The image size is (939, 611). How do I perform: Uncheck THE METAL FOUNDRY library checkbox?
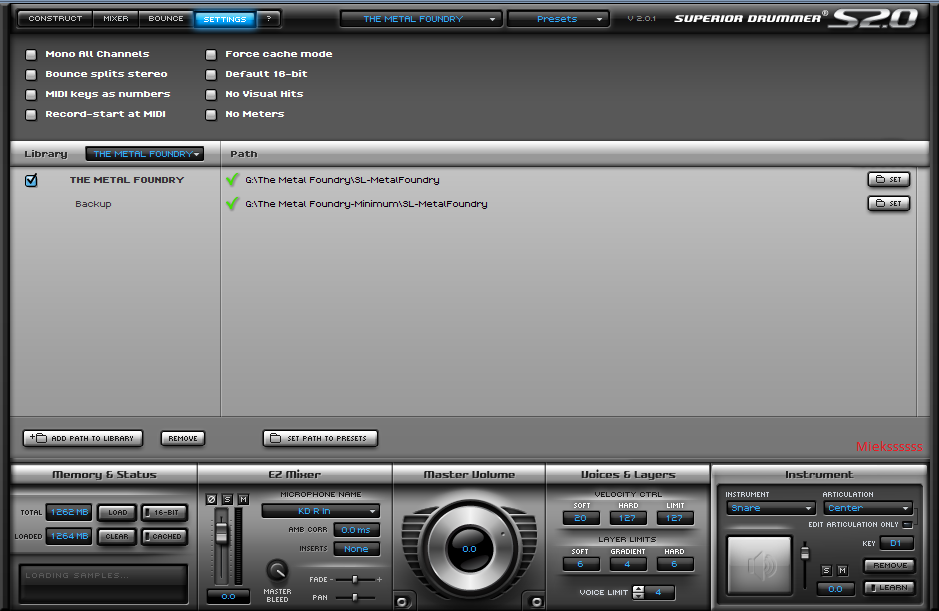(x=31, y=180)
